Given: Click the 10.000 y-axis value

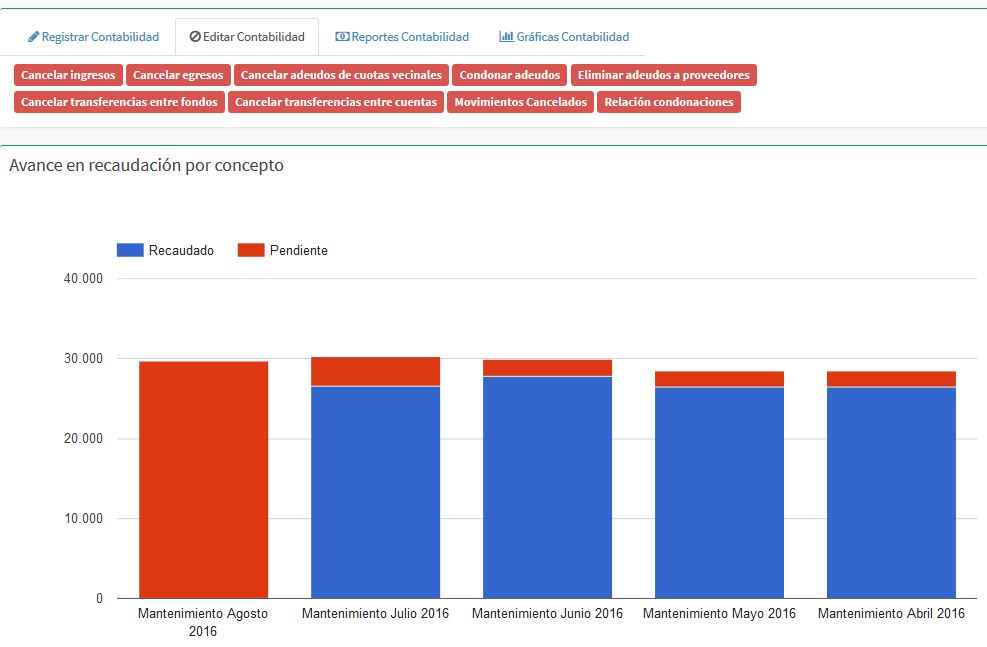Looking at the screenshot, I should (83, 518).
